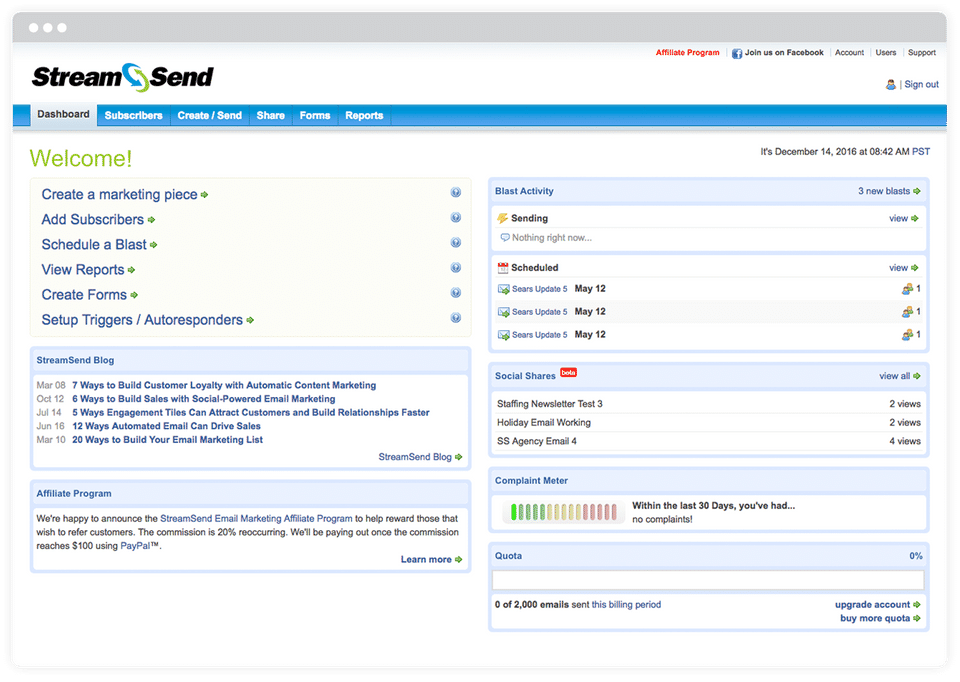
Task: Click the subscribers icon on the first scheduled blast
Action: pyautogui.click(x=907, y=289)
